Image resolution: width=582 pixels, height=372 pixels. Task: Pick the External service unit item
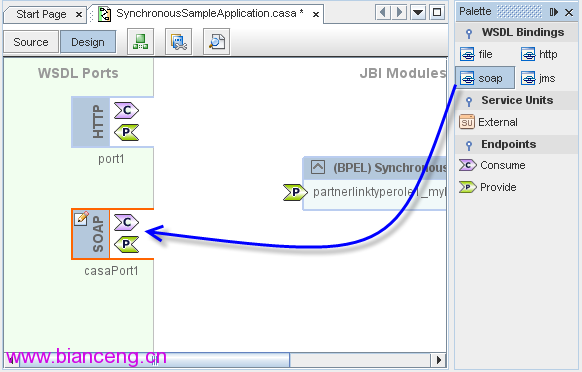point(488,122)
